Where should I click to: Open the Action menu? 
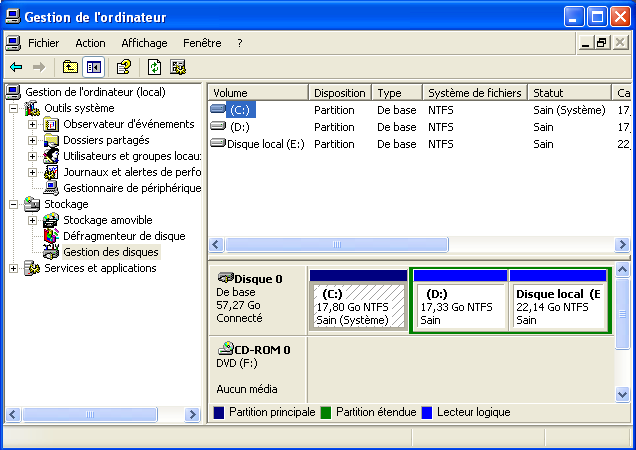(x=90, y=43)
